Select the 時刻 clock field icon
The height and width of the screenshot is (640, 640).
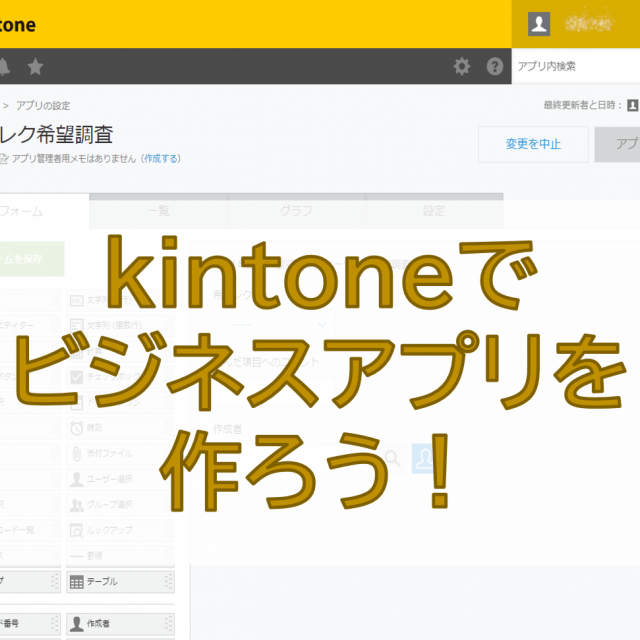[76, 428]
